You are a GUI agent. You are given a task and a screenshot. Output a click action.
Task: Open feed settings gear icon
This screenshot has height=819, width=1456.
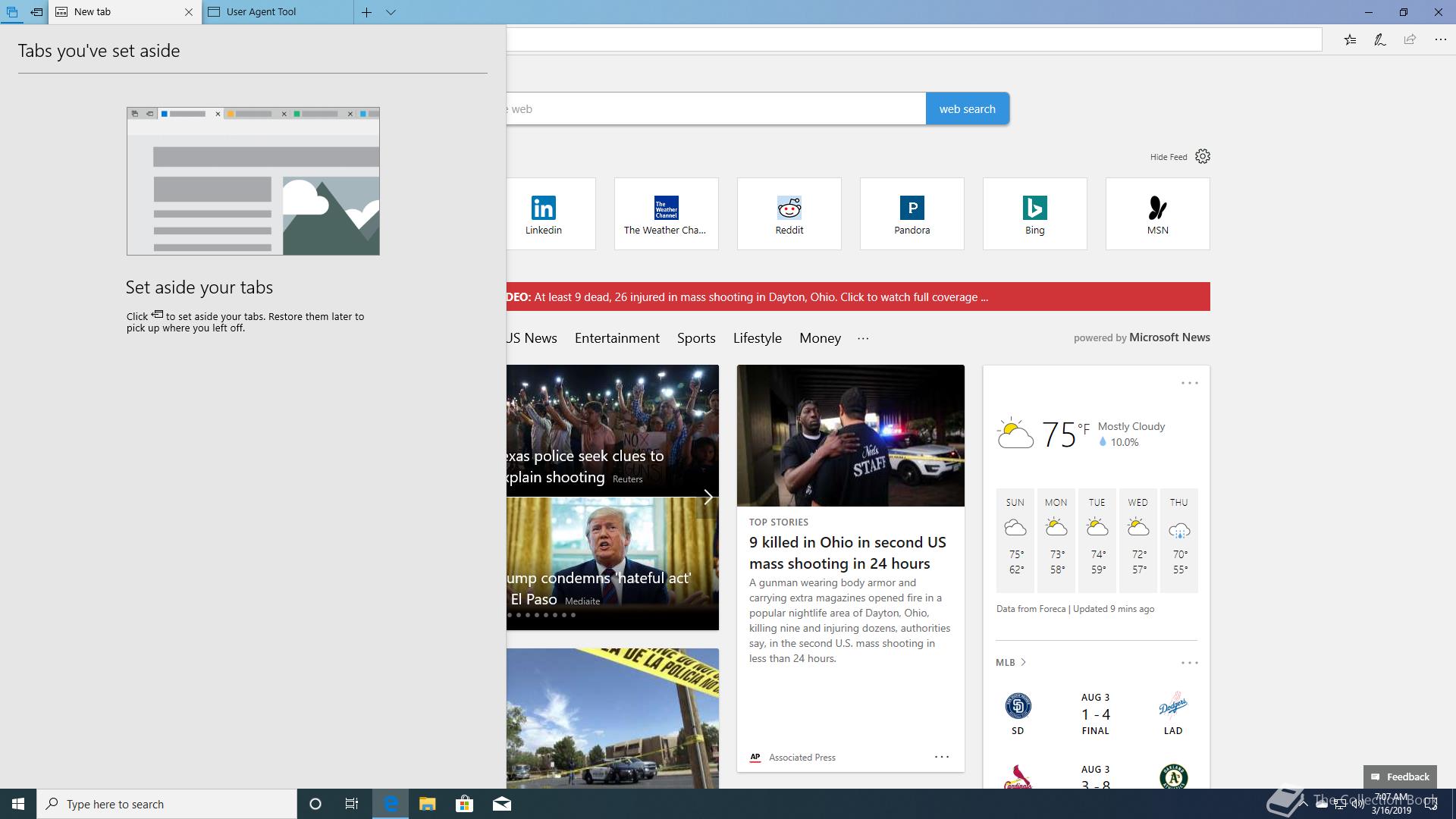tap(1203, 156)
